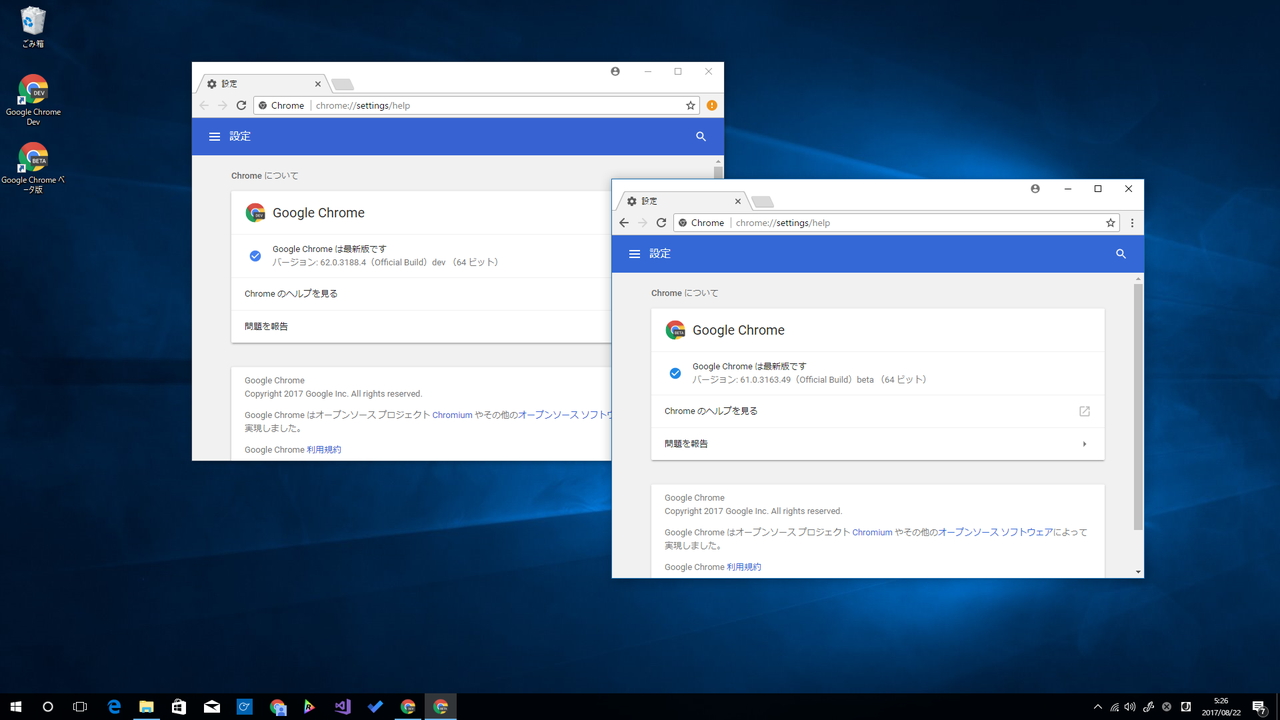Expand the 問題を報告 row arrow
The height and width of the screenshot is (720, 1280).
pyautogui.click(x=1084, y=443)
